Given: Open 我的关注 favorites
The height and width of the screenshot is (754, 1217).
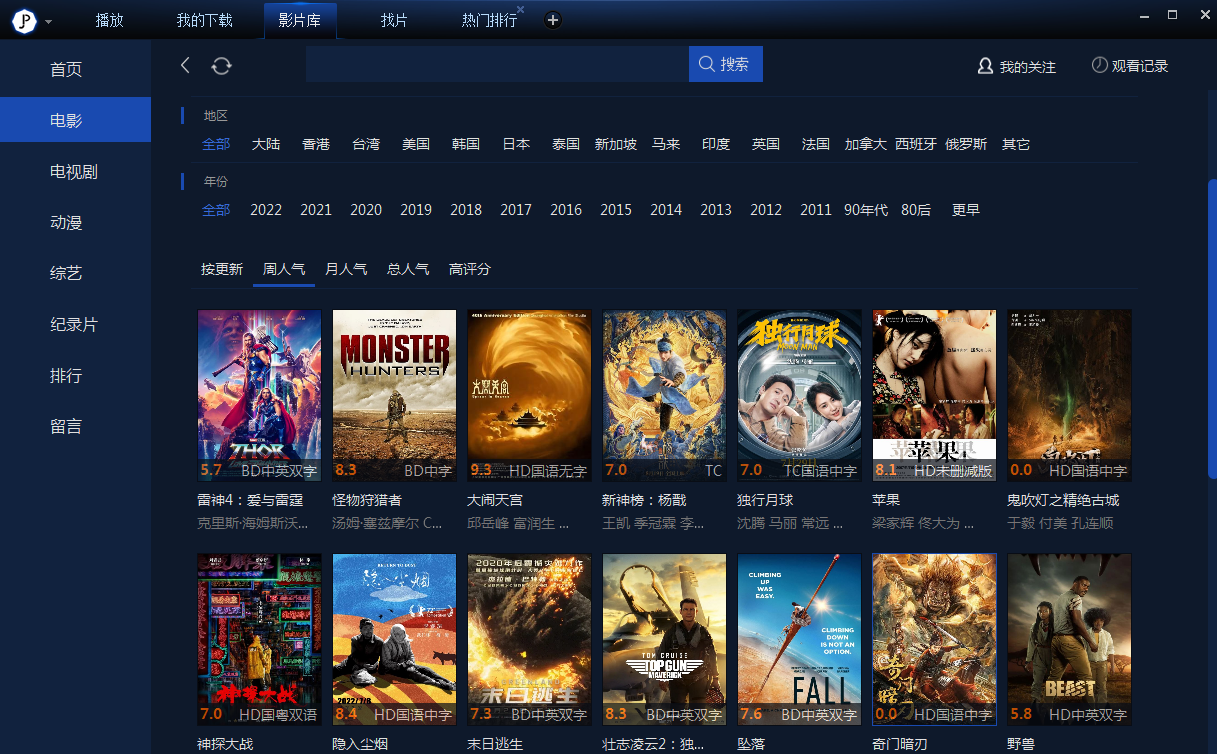Looking at the screenshot, I should (1017, 66).
